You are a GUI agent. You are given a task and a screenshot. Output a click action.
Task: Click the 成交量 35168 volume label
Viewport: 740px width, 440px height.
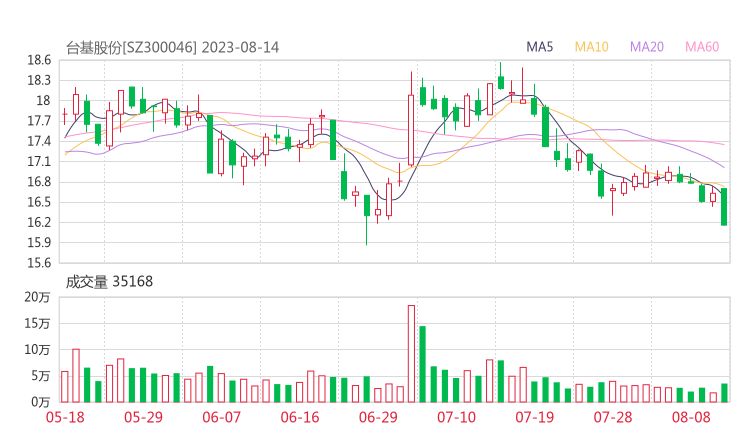109,282
